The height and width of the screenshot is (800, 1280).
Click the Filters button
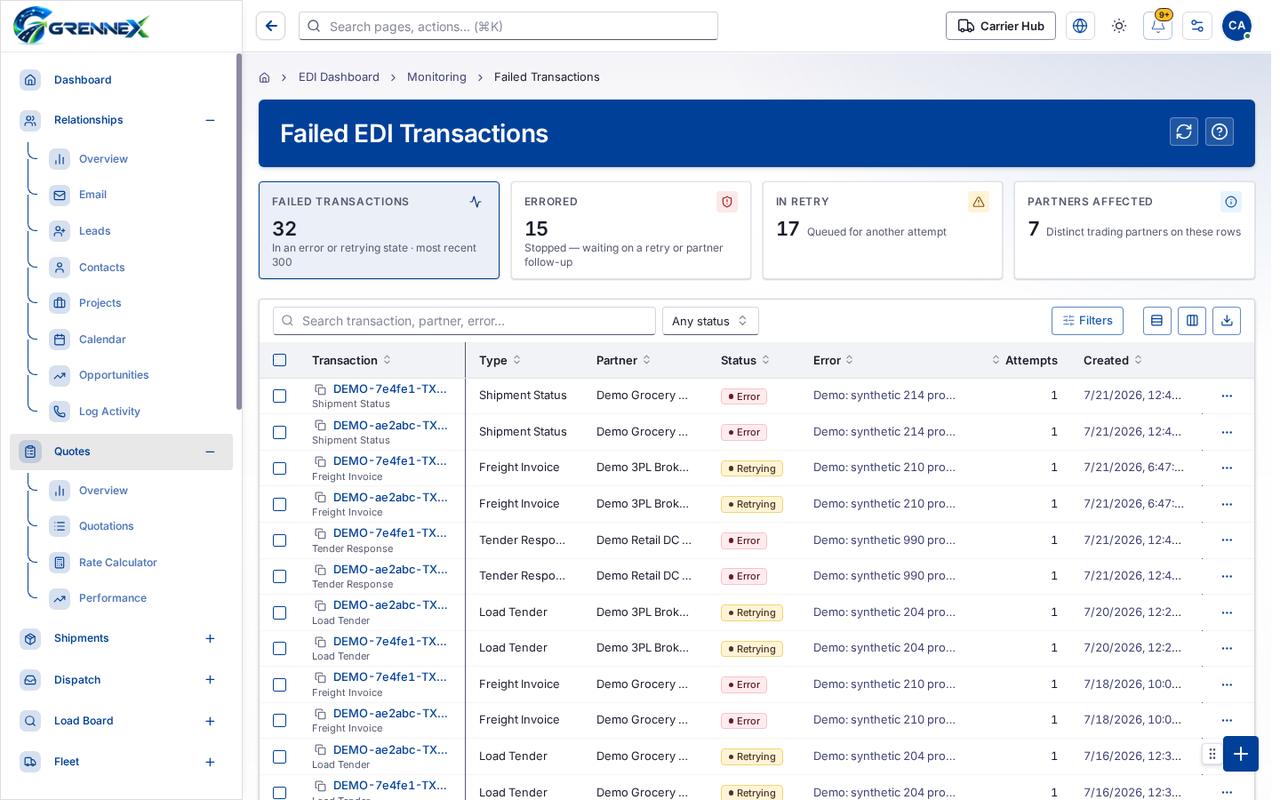coord(1087,320)
